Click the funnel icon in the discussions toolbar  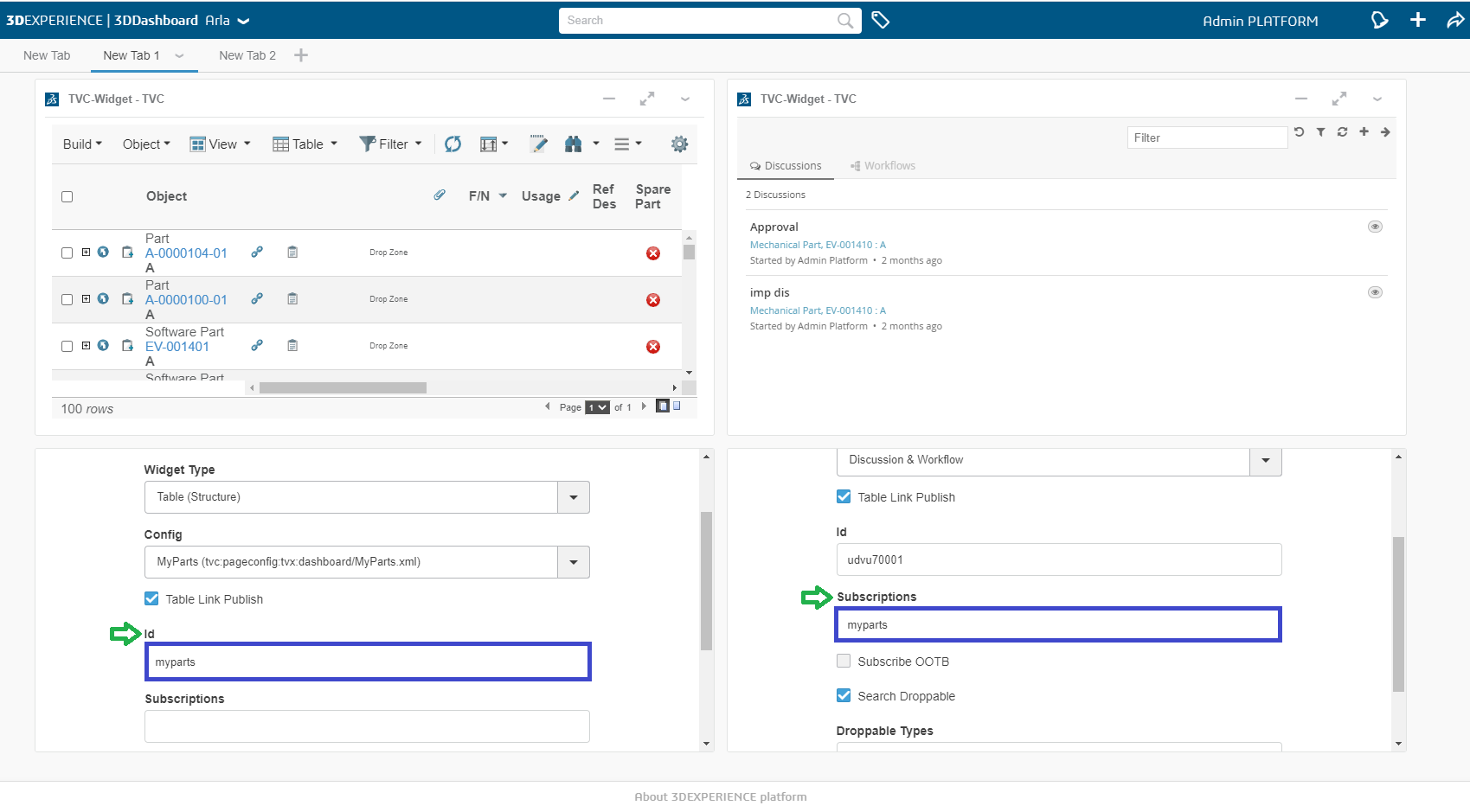(1320, 132)
